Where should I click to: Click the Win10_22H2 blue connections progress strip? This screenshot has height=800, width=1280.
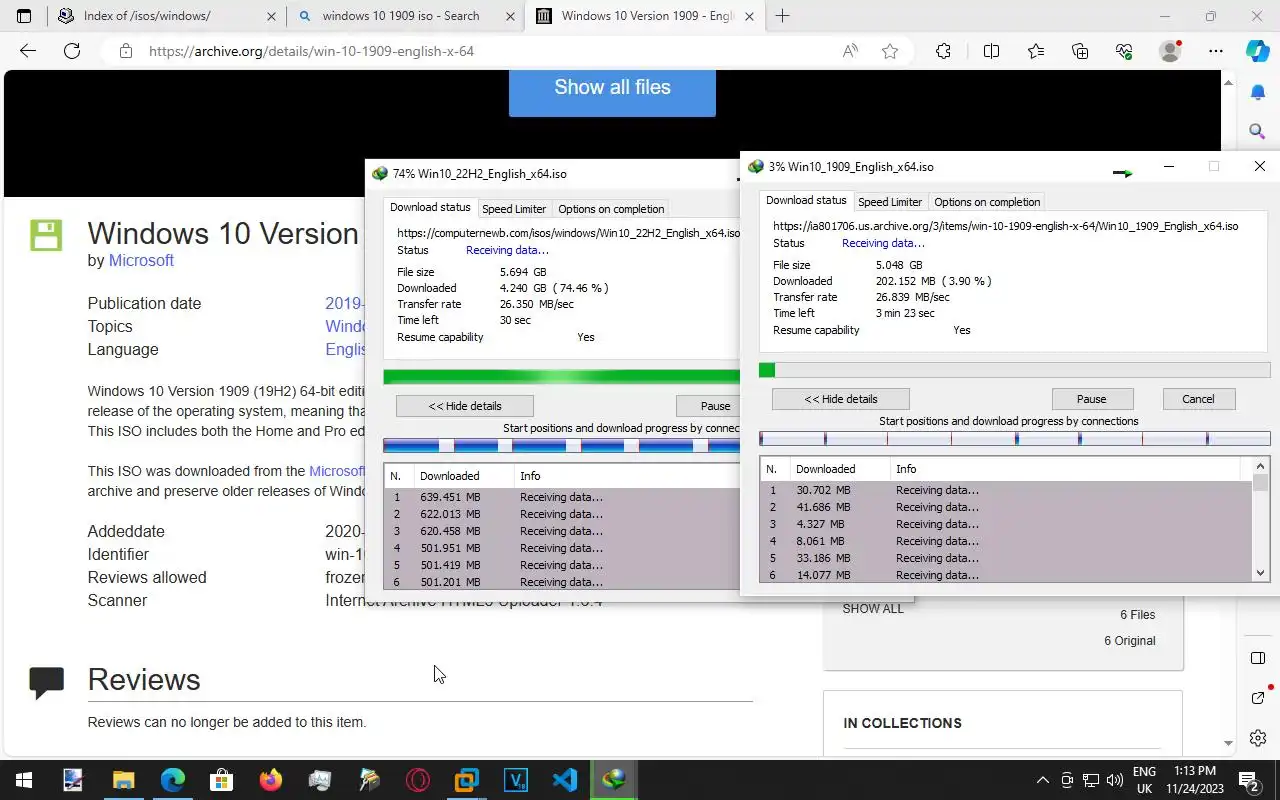pyautogui.click(x=561, y=446)
